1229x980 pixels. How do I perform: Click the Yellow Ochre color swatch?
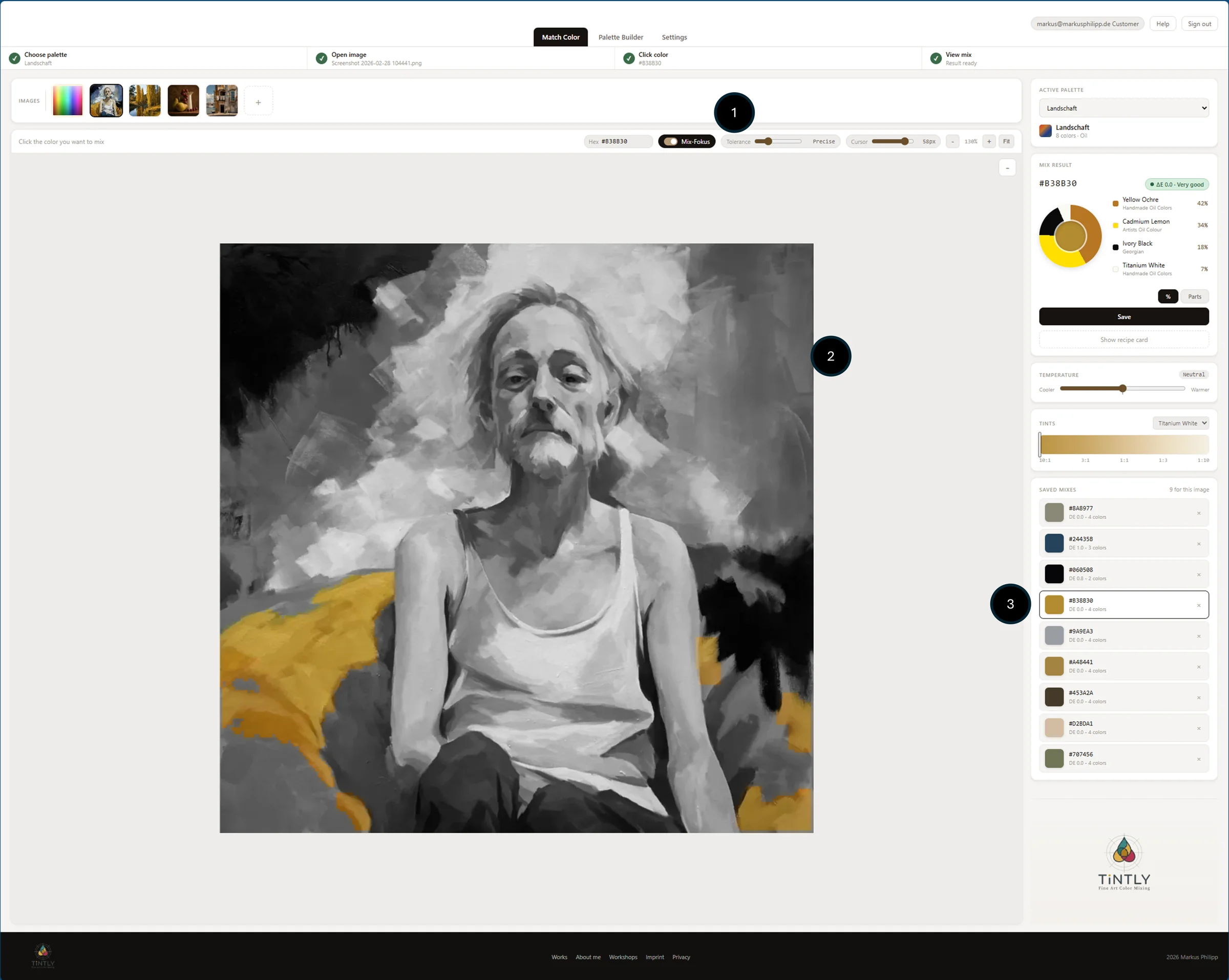click(1115, 203)
